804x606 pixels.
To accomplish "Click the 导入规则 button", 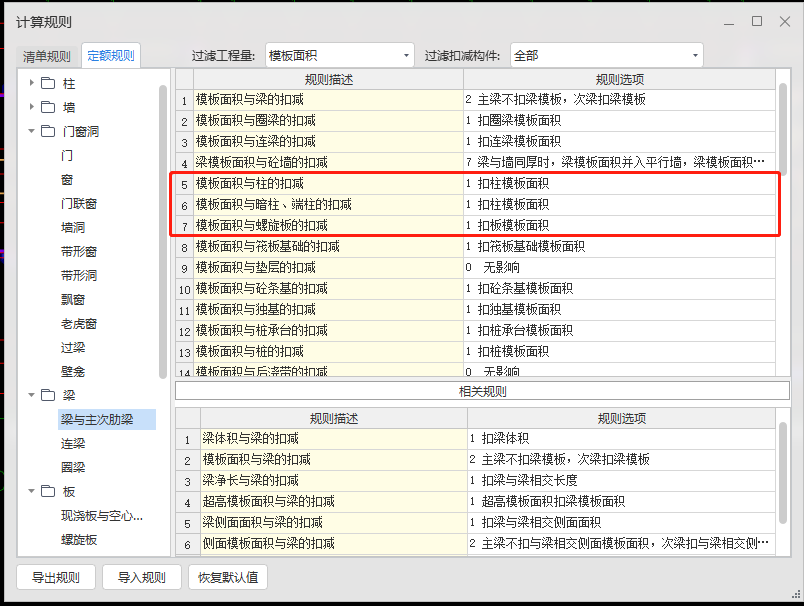I will pyautogui.click(x=141, y=577).
